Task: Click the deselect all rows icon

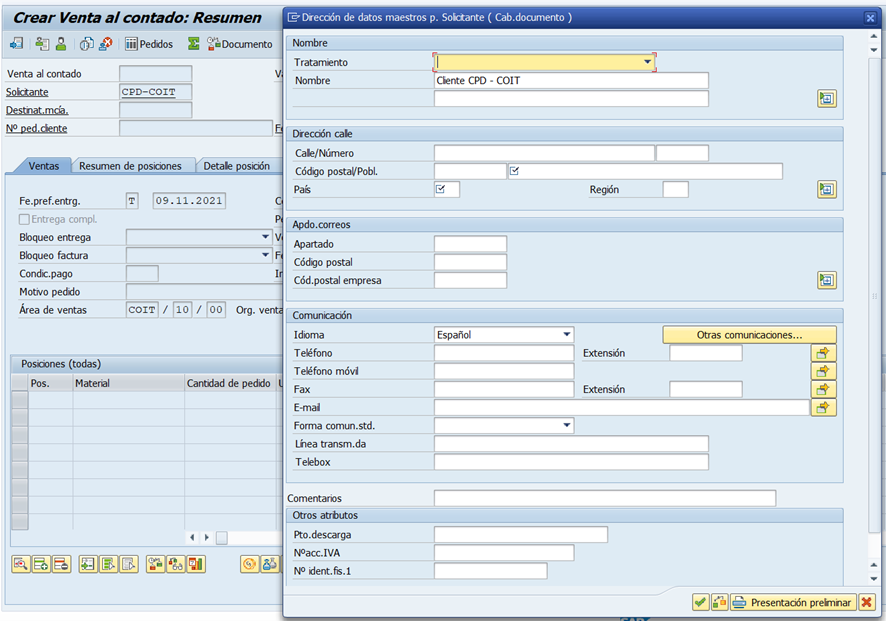Action: (129, 563)
